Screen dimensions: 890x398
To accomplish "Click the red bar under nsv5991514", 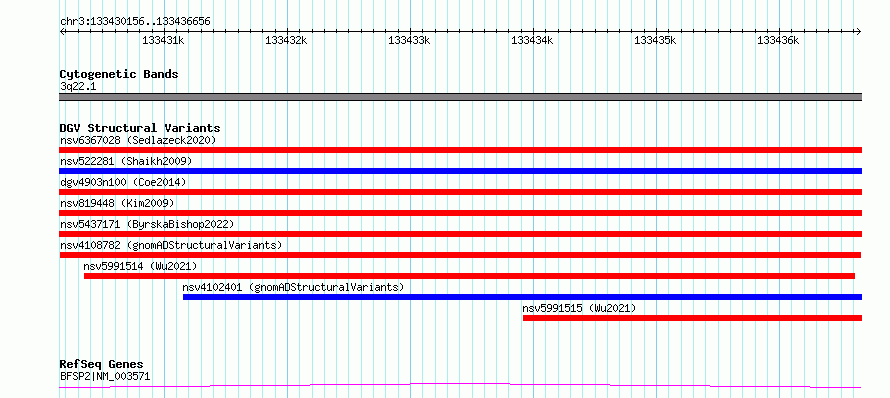I will [469, 276].
